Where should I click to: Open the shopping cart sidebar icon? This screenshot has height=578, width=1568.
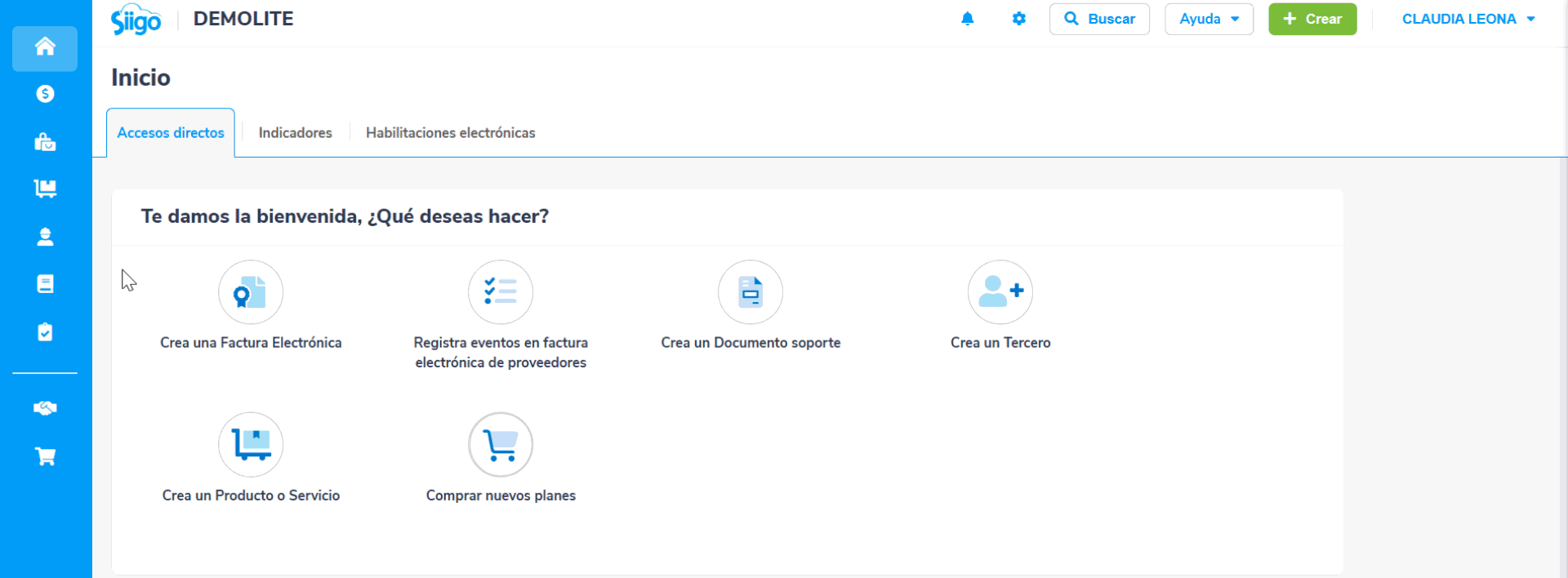pos(45,456)
